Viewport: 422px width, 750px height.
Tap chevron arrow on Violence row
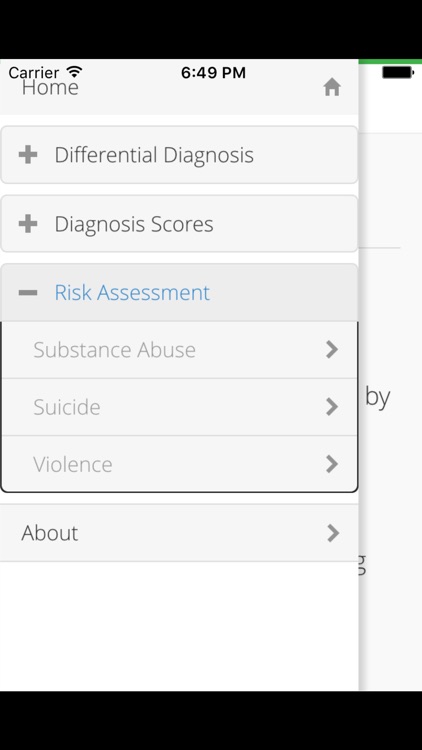point(332,464)
